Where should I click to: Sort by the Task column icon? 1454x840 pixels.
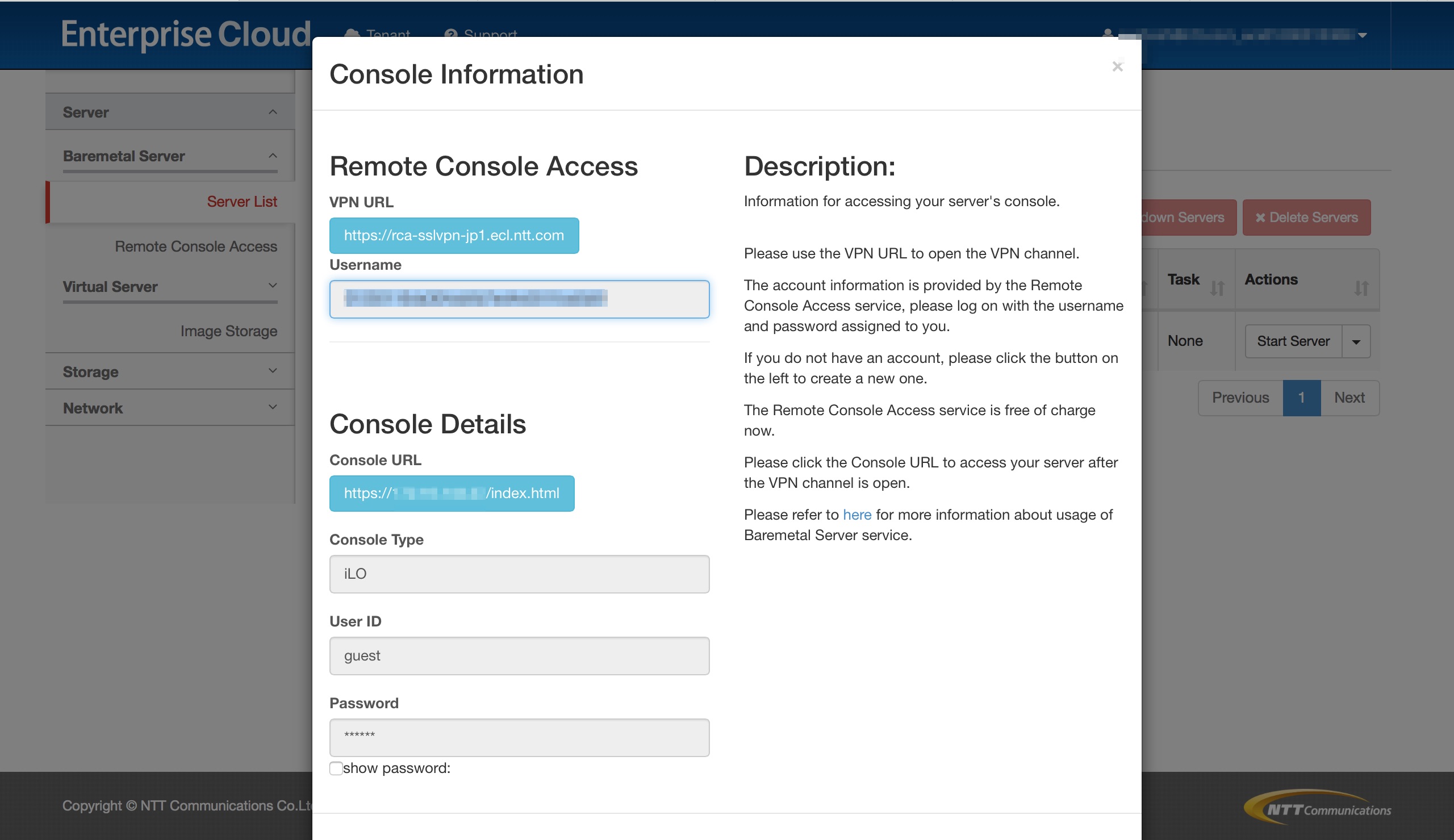click(x=1217, y=287)
